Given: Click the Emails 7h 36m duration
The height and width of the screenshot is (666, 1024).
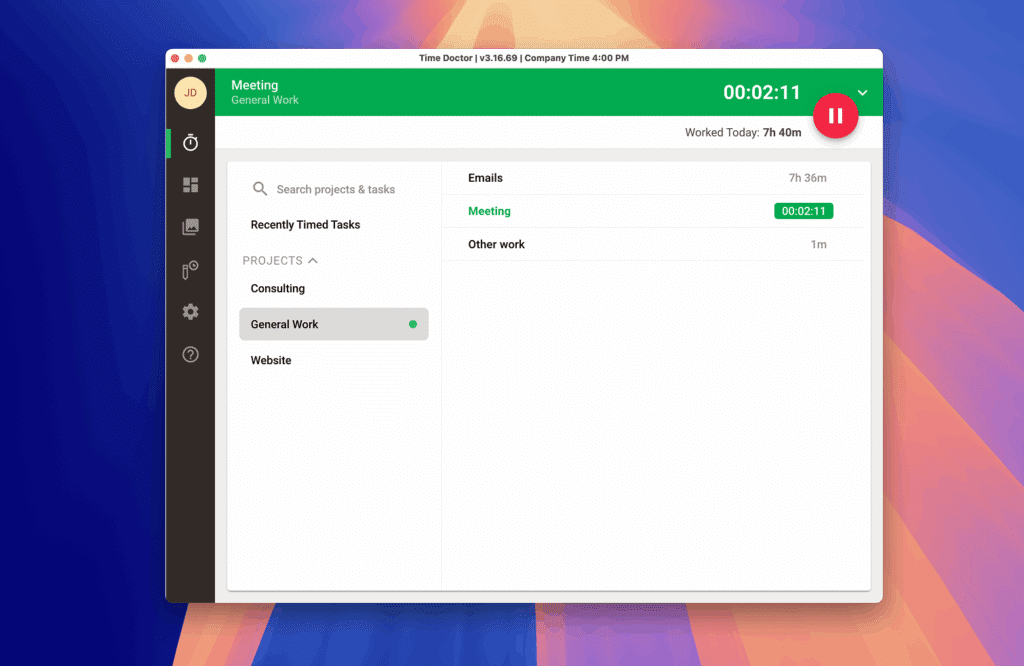Looking at the screenshot, I should pyautogui.click(x=807, y=178).
